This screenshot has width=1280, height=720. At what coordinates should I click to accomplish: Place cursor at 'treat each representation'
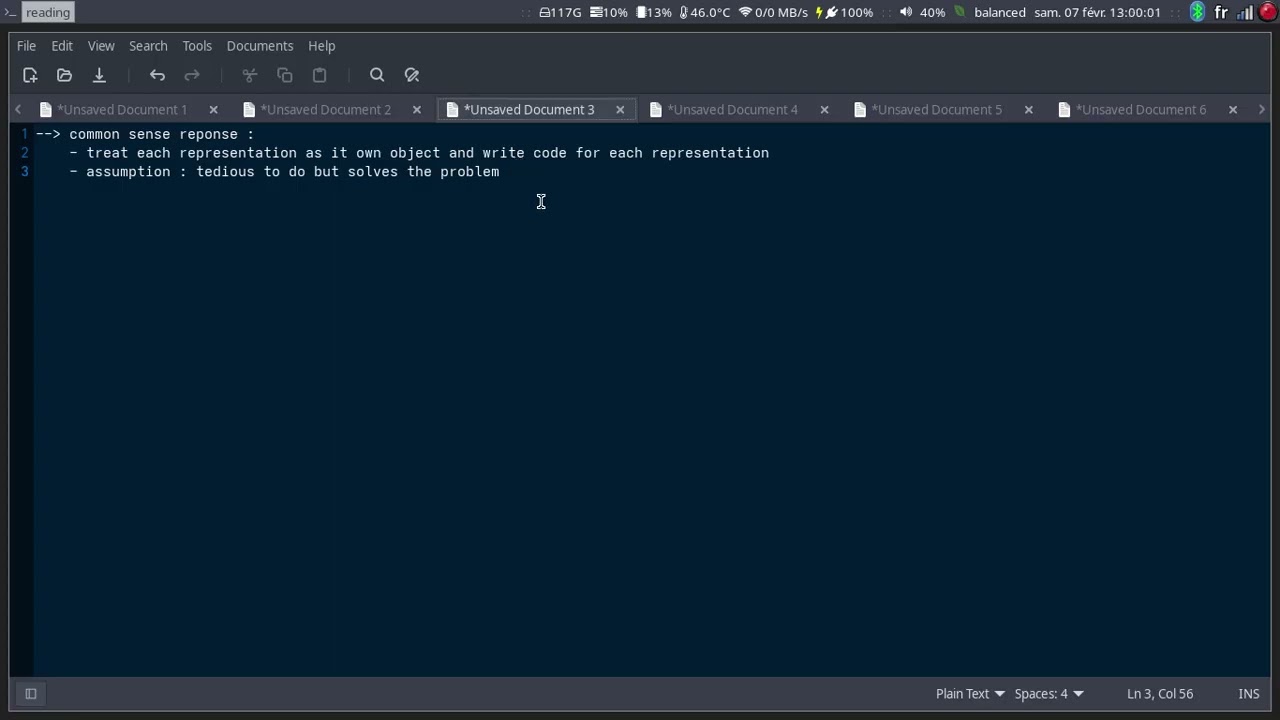pos(191,153)
